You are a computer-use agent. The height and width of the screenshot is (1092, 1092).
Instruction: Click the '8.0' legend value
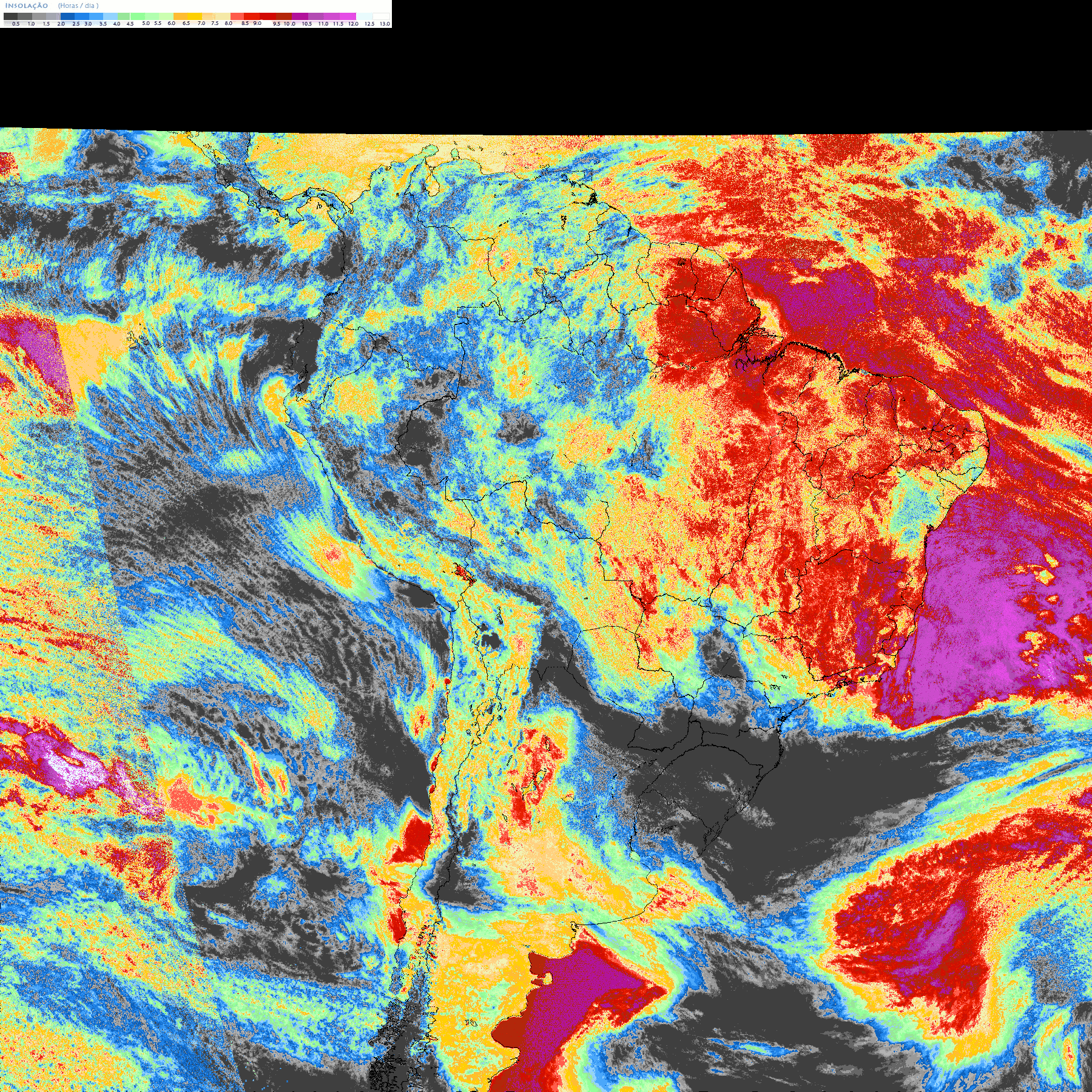(x=229, y=23)
